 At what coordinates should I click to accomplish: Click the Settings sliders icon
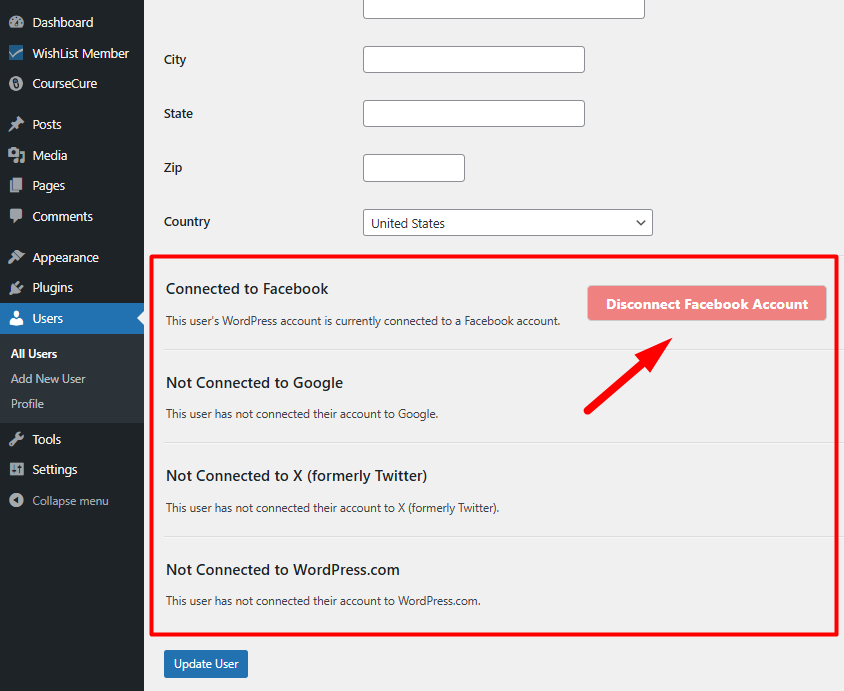click(16, 469)
